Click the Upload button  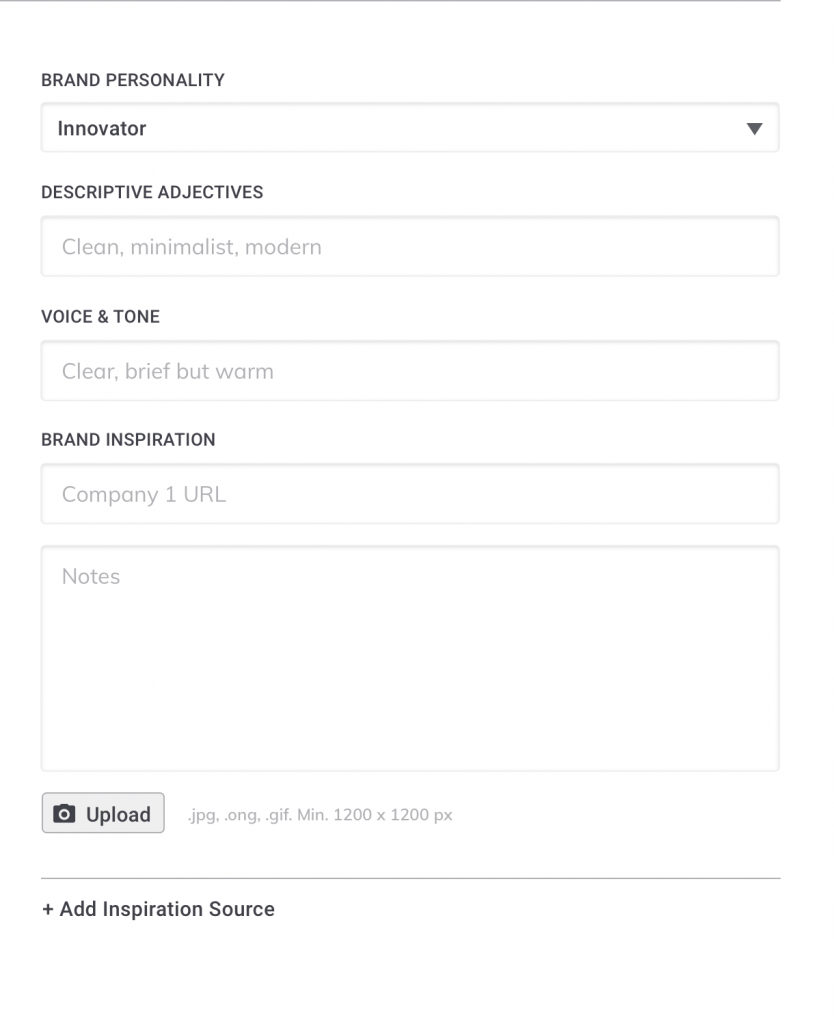pos(103,814)
